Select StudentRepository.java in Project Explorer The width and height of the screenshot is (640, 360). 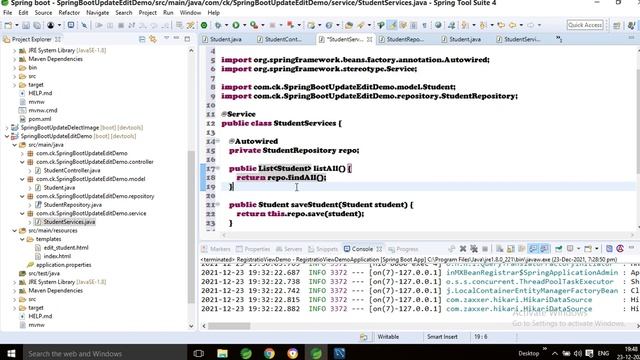click(x=73, y=205)
